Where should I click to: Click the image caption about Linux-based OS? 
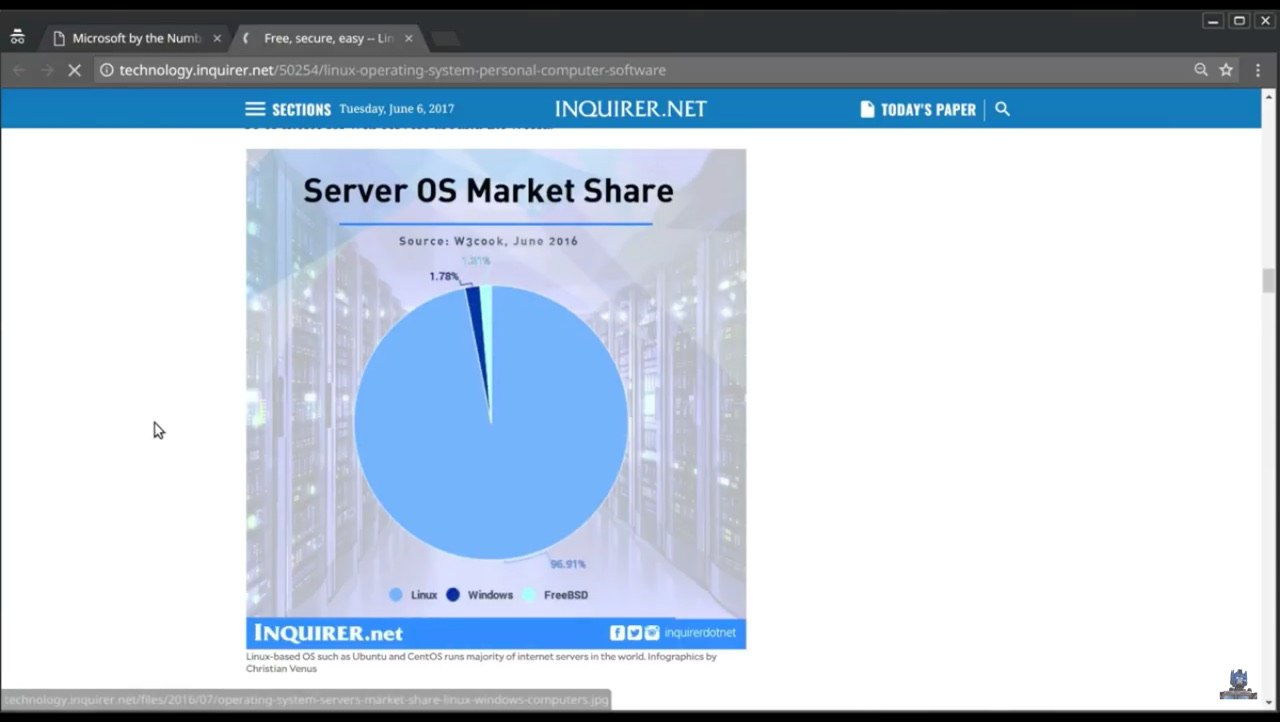pyautogui.click(x=481, y=662)
